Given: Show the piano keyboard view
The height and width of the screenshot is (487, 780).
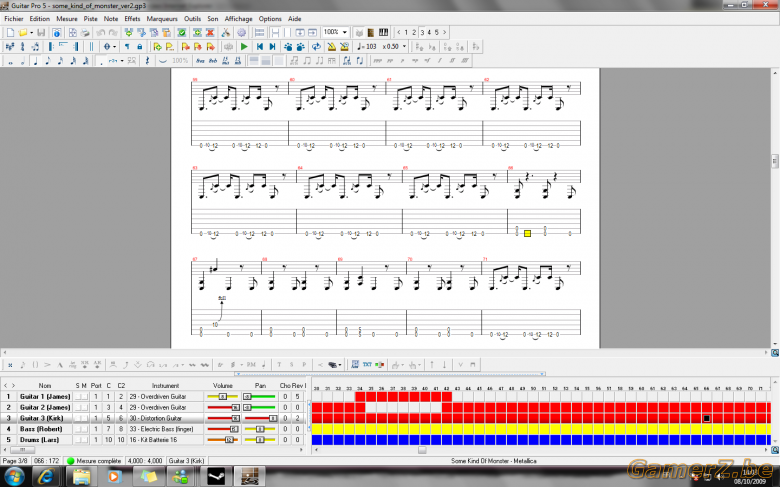Looking at the screenshot, I should point(383,32).
